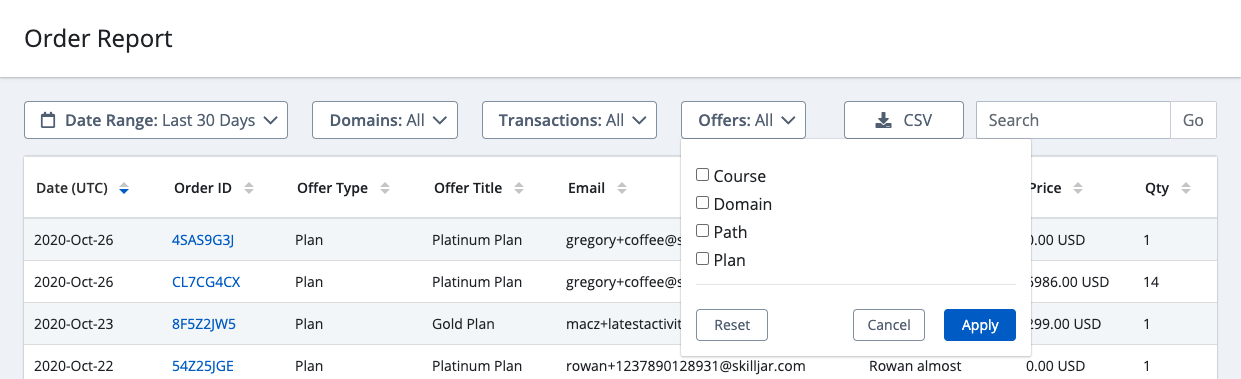Apply the offers filter

(x=980, y=325)
